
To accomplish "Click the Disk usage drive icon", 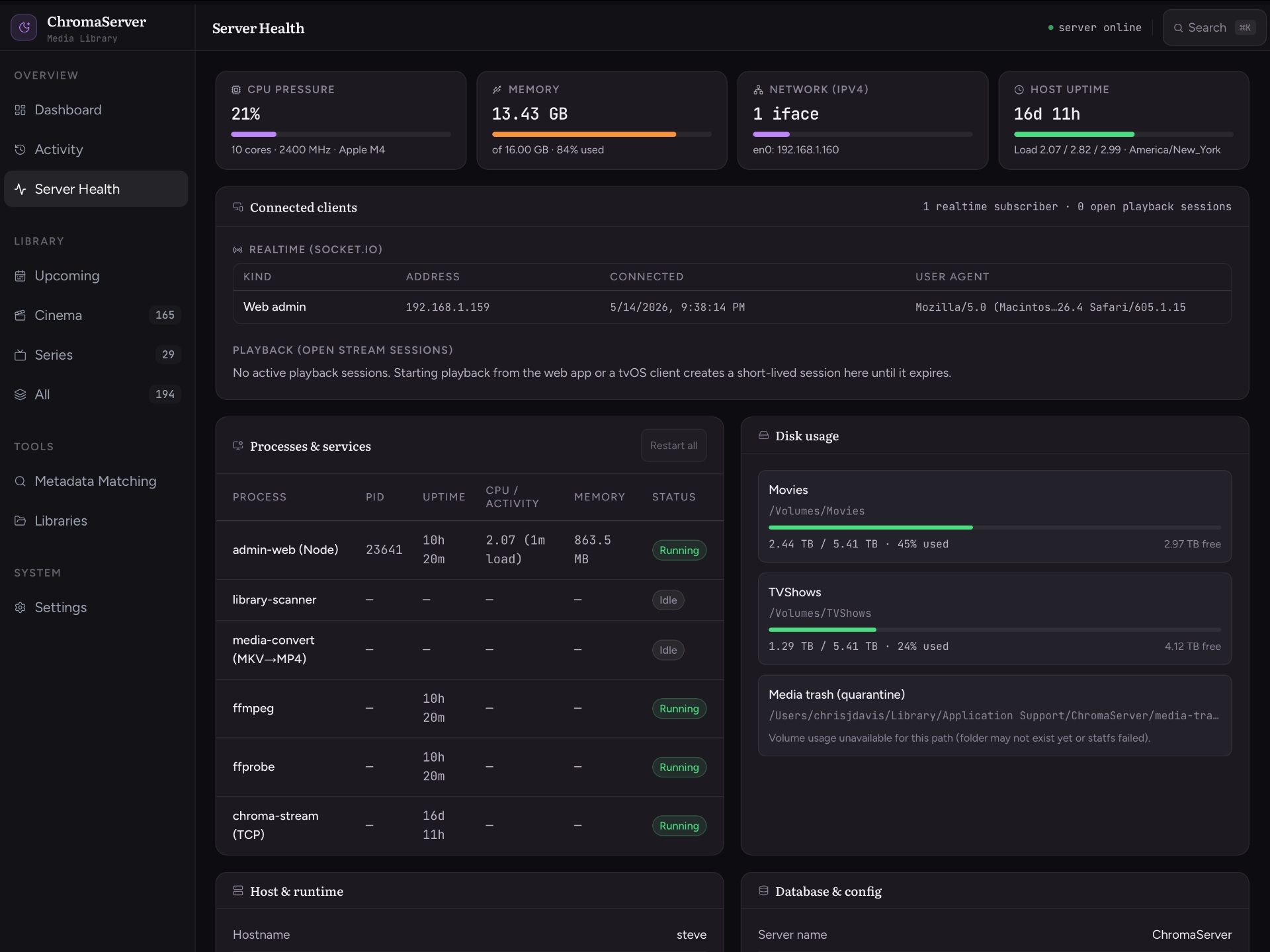I will (x=763, y=435).
